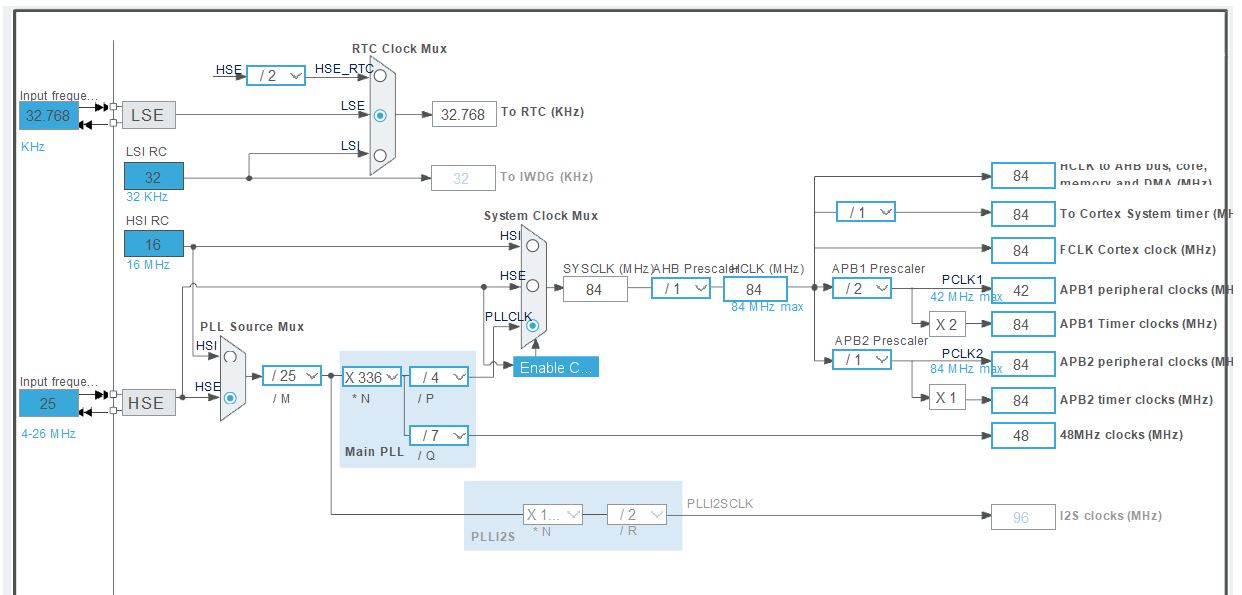1242x595 pixels.
Task: Select HSE_RTC input in RTC Clock Mux
Action: 380,74
